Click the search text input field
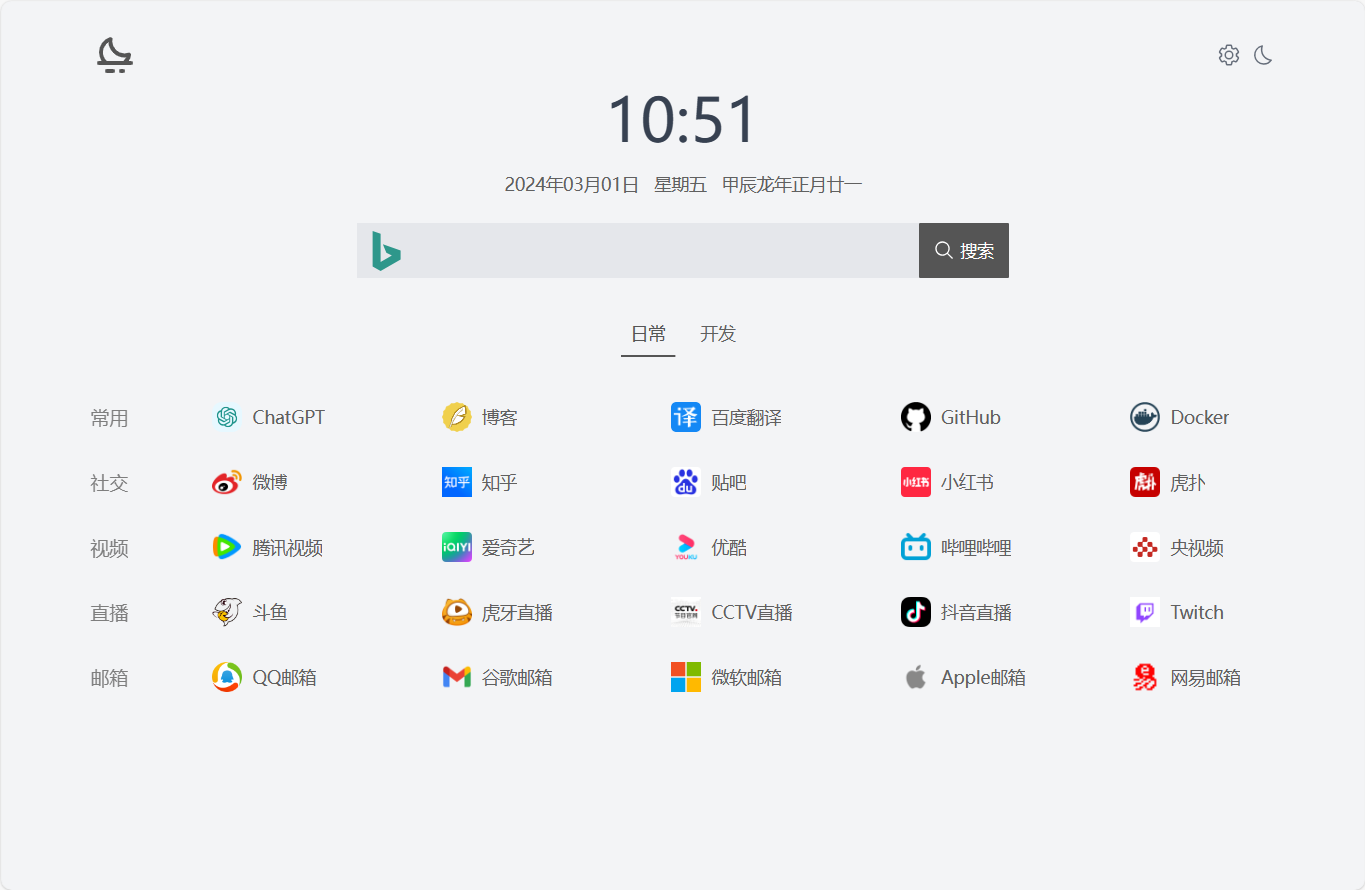This screenshot has width=1365, height=890. 660,251
